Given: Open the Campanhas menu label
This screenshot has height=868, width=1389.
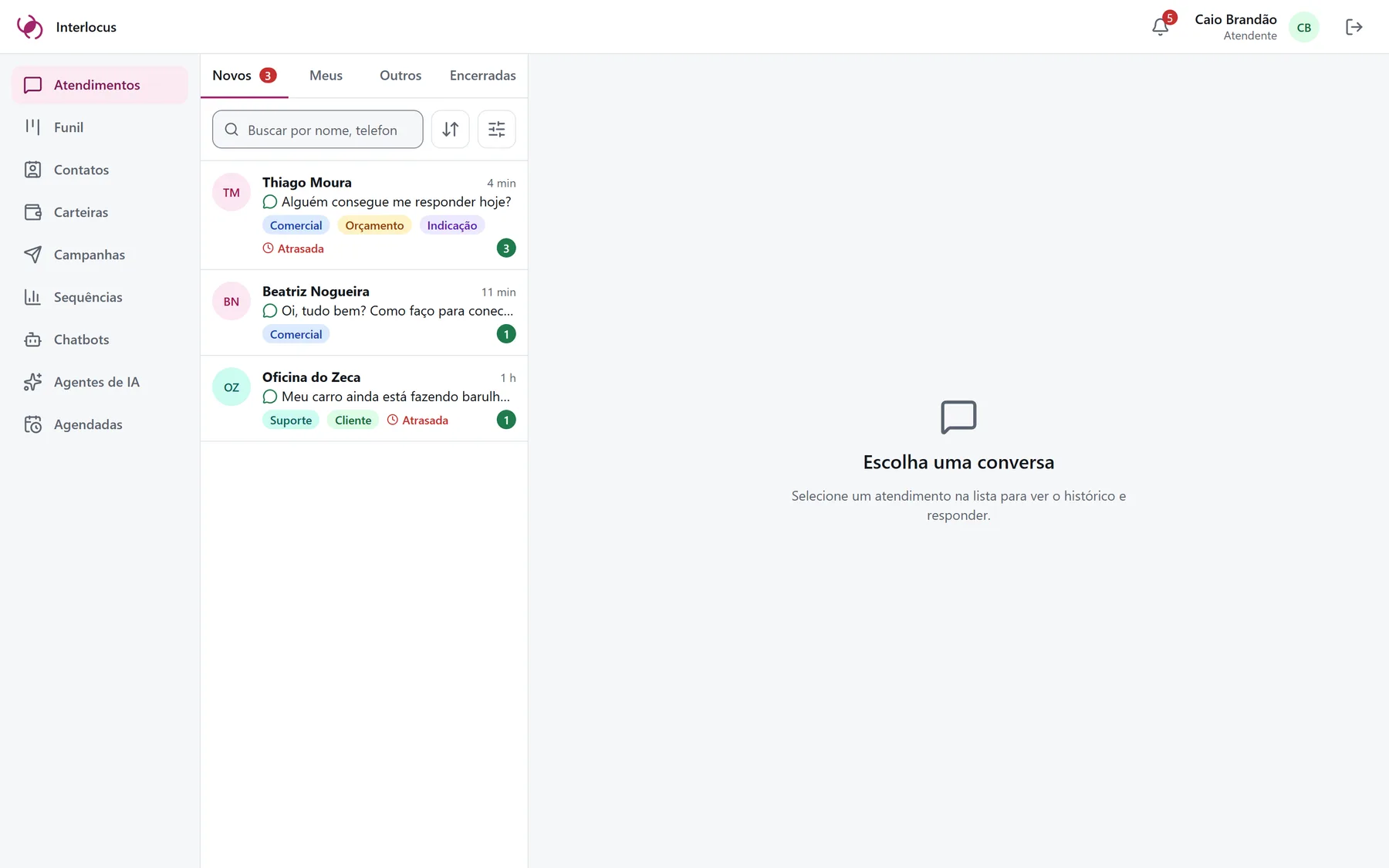Looking at the screenshot, I should 89,254.
